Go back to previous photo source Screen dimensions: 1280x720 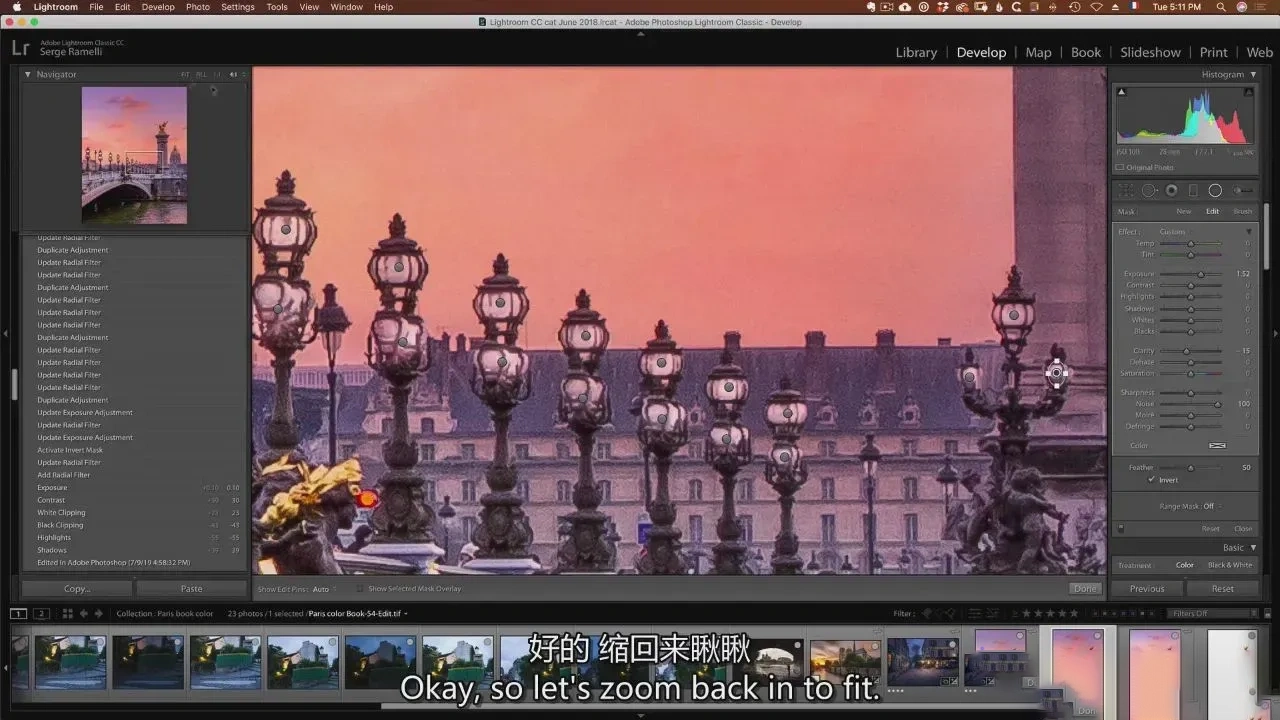tap(84, 613)
